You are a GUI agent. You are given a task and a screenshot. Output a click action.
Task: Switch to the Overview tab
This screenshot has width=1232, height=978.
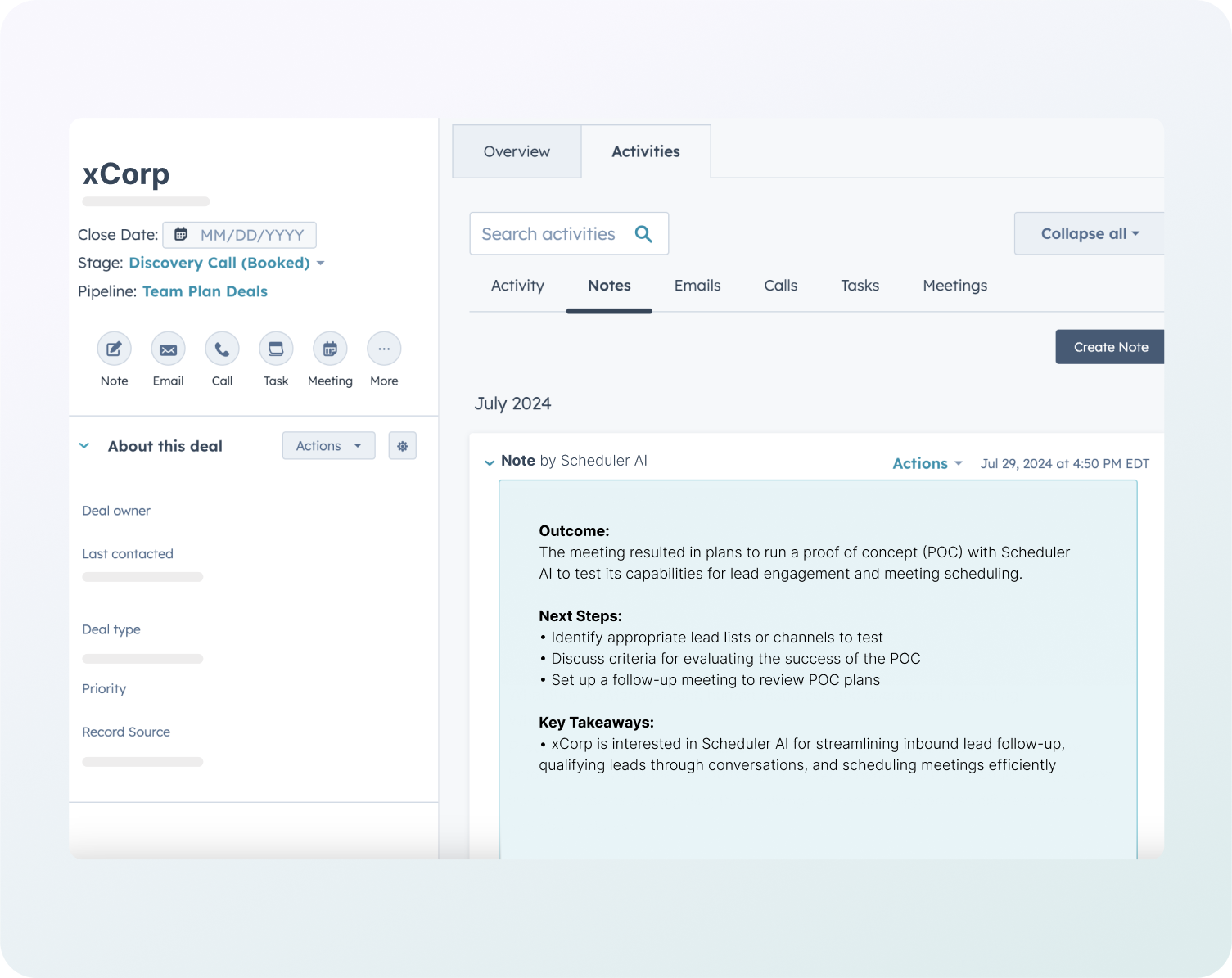[x=517, y=151]
